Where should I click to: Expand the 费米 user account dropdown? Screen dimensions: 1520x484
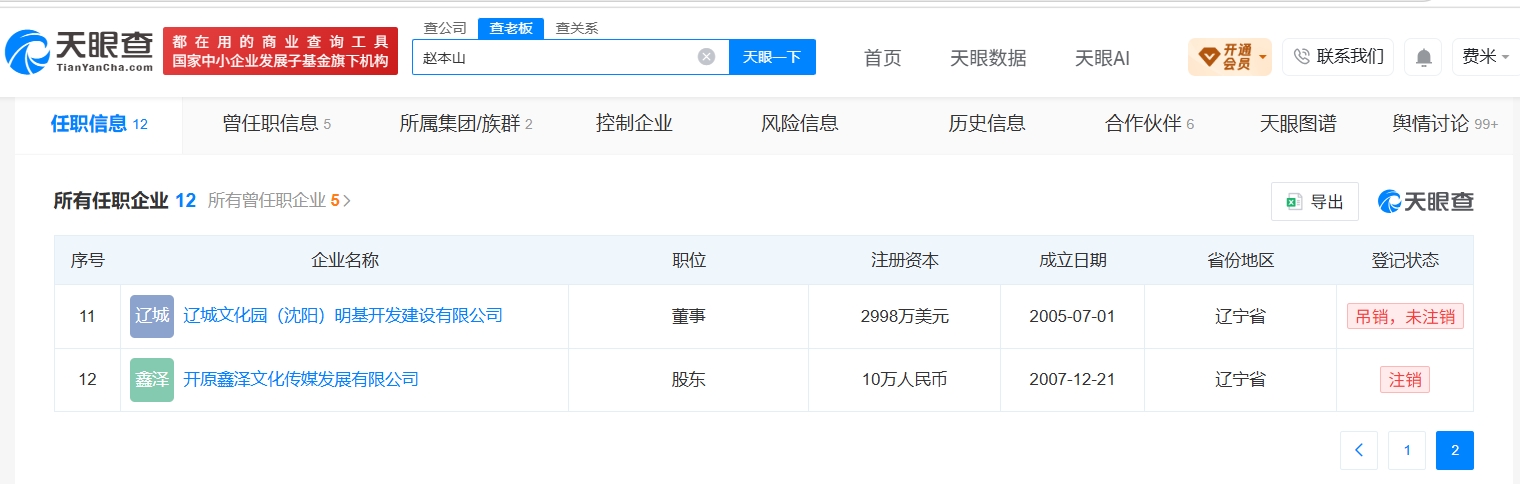(1486, 57)
